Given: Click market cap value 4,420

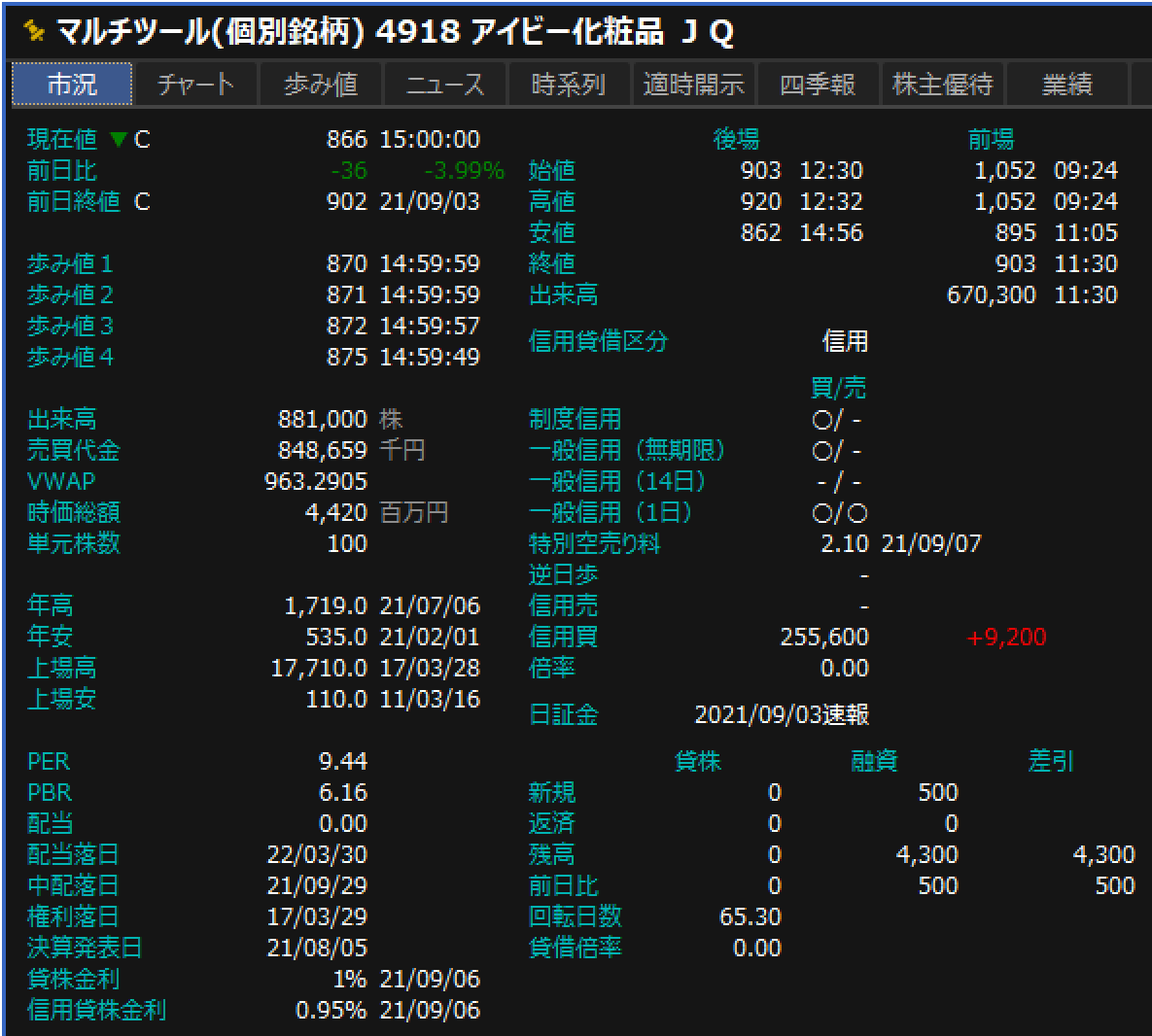Looking at the screenshot, I should [x=336, y=512].
